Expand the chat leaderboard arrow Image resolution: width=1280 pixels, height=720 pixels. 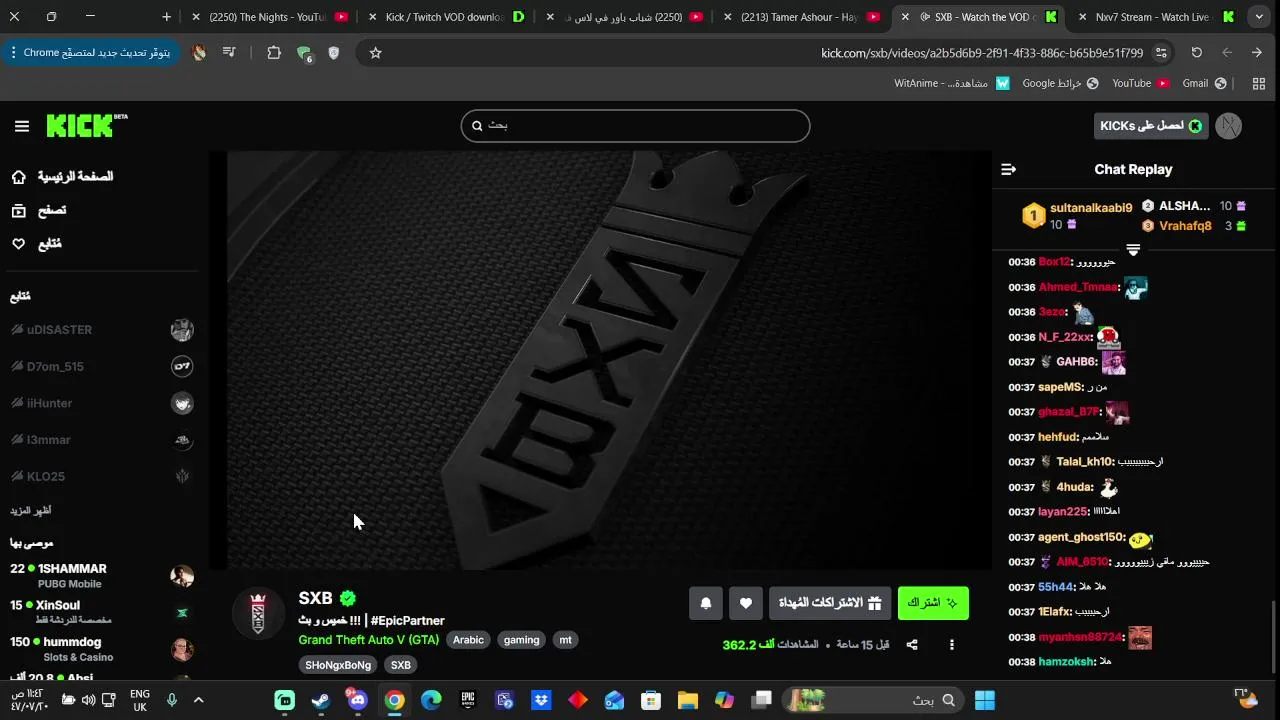click(1133, 250)
